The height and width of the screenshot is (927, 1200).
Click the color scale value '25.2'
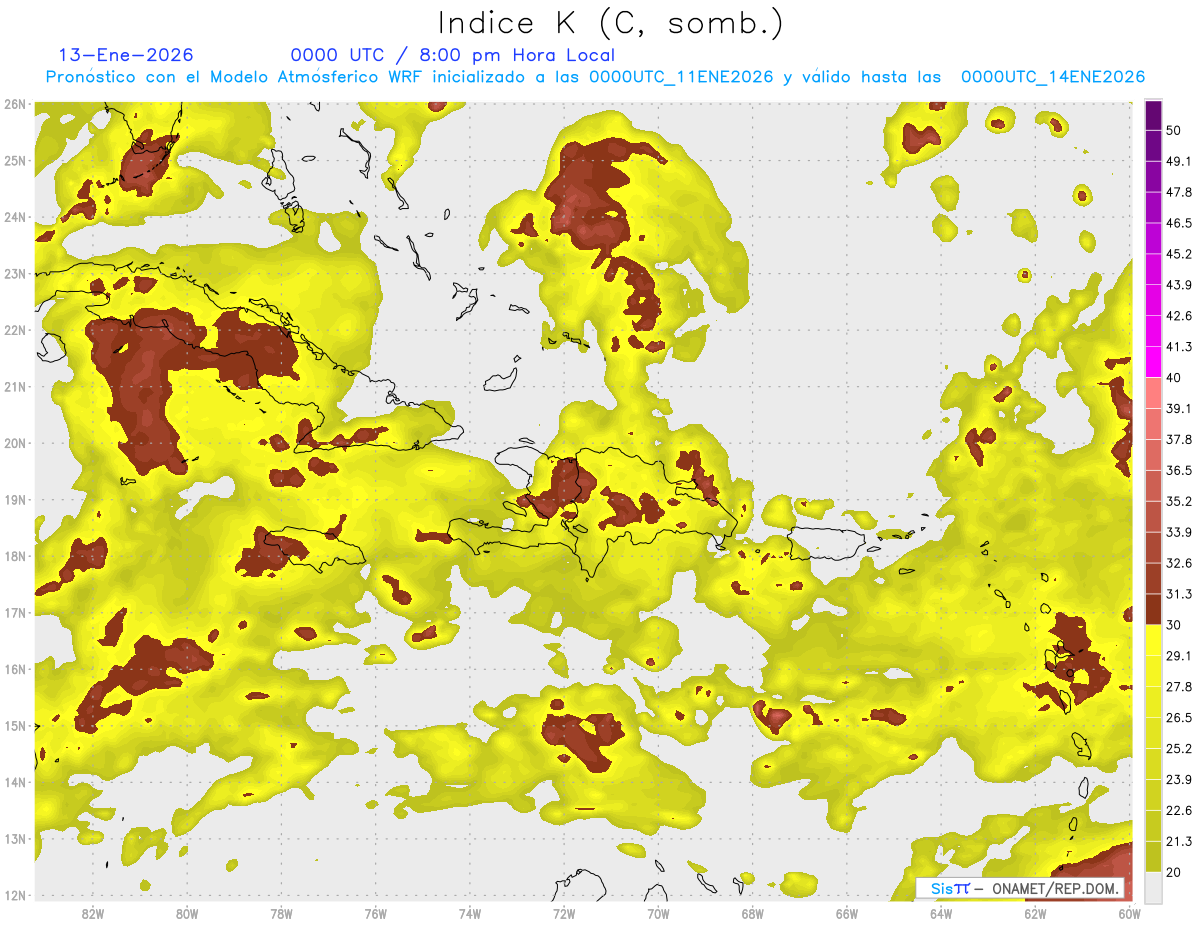(x=1179, y=749)
